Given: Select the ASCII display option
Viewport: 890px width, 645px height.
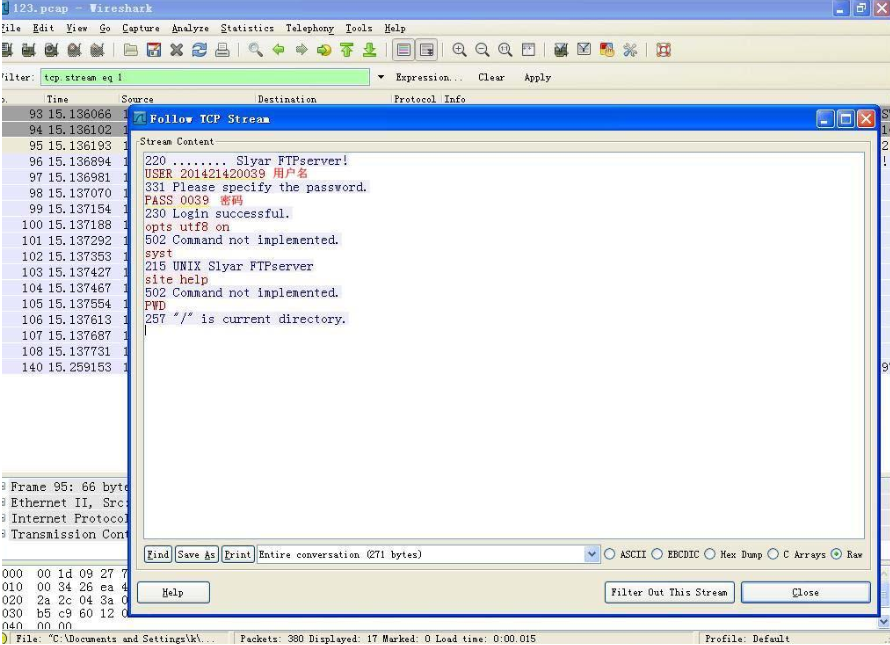Looking at the screenshot, I should [610, 554].
